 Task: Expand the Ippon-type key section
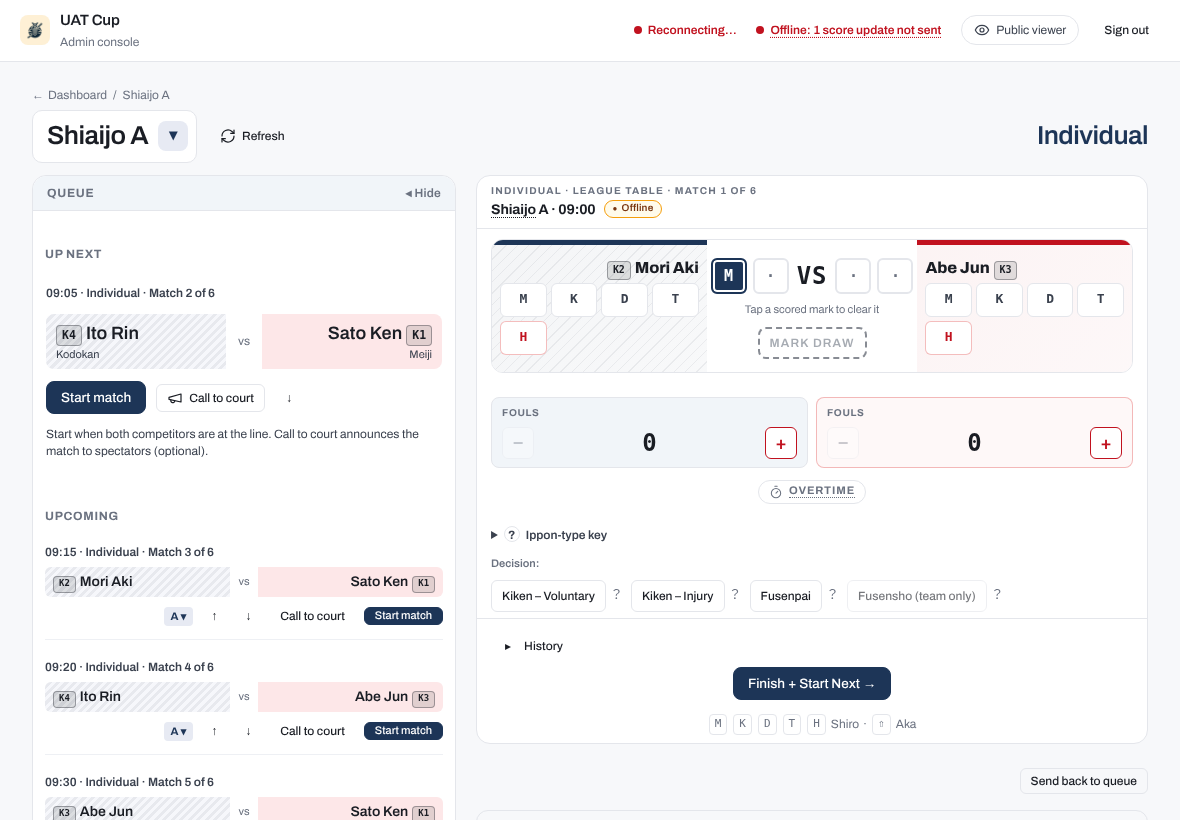tap(549, 535)
